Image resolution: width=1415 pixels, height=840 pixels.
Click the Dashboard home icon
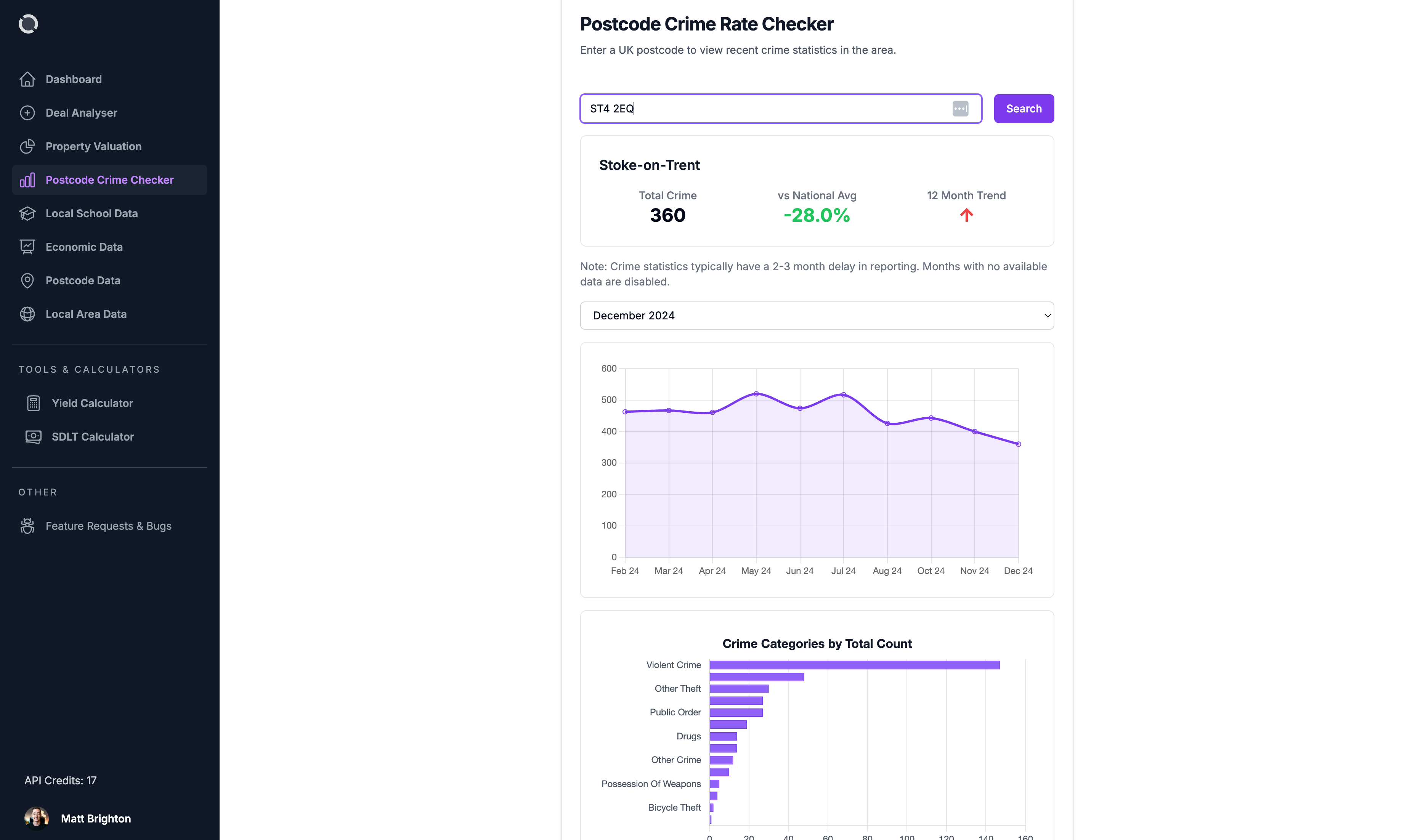coord(27,79)
